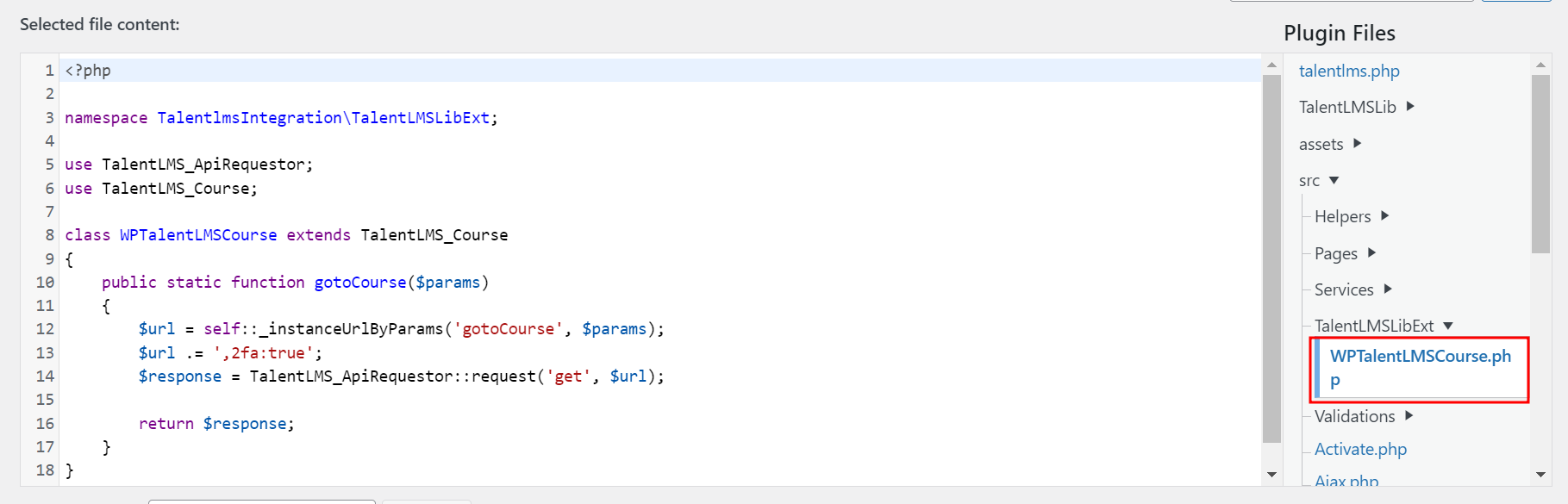Image resolution: width=1568 pixels, height=504 pixels.
Task: Open the Ajax.php file link
Action: pyautogui.click(x=1346, y=482)
